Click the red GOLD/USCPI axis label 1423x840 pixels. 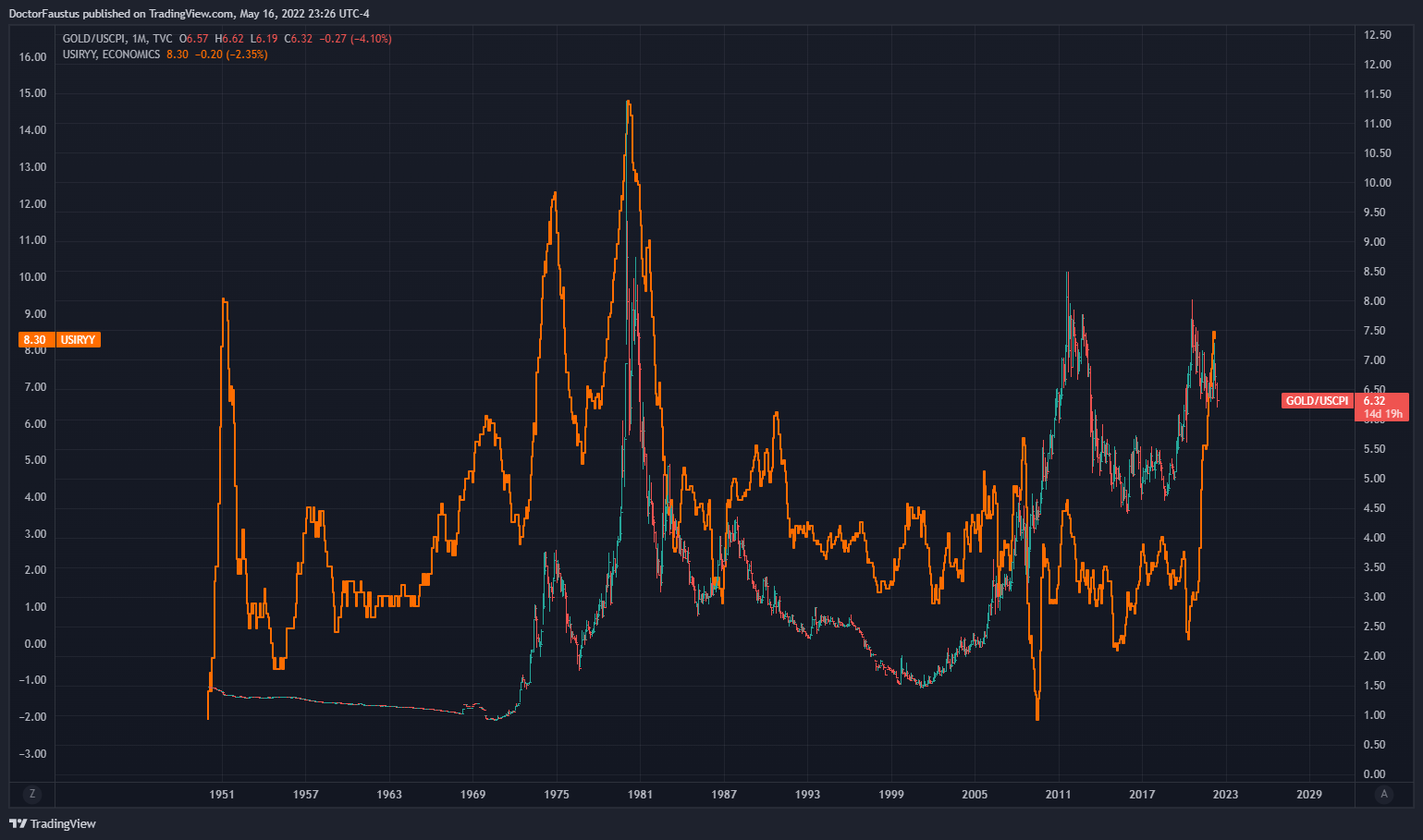coord(1318,401)
